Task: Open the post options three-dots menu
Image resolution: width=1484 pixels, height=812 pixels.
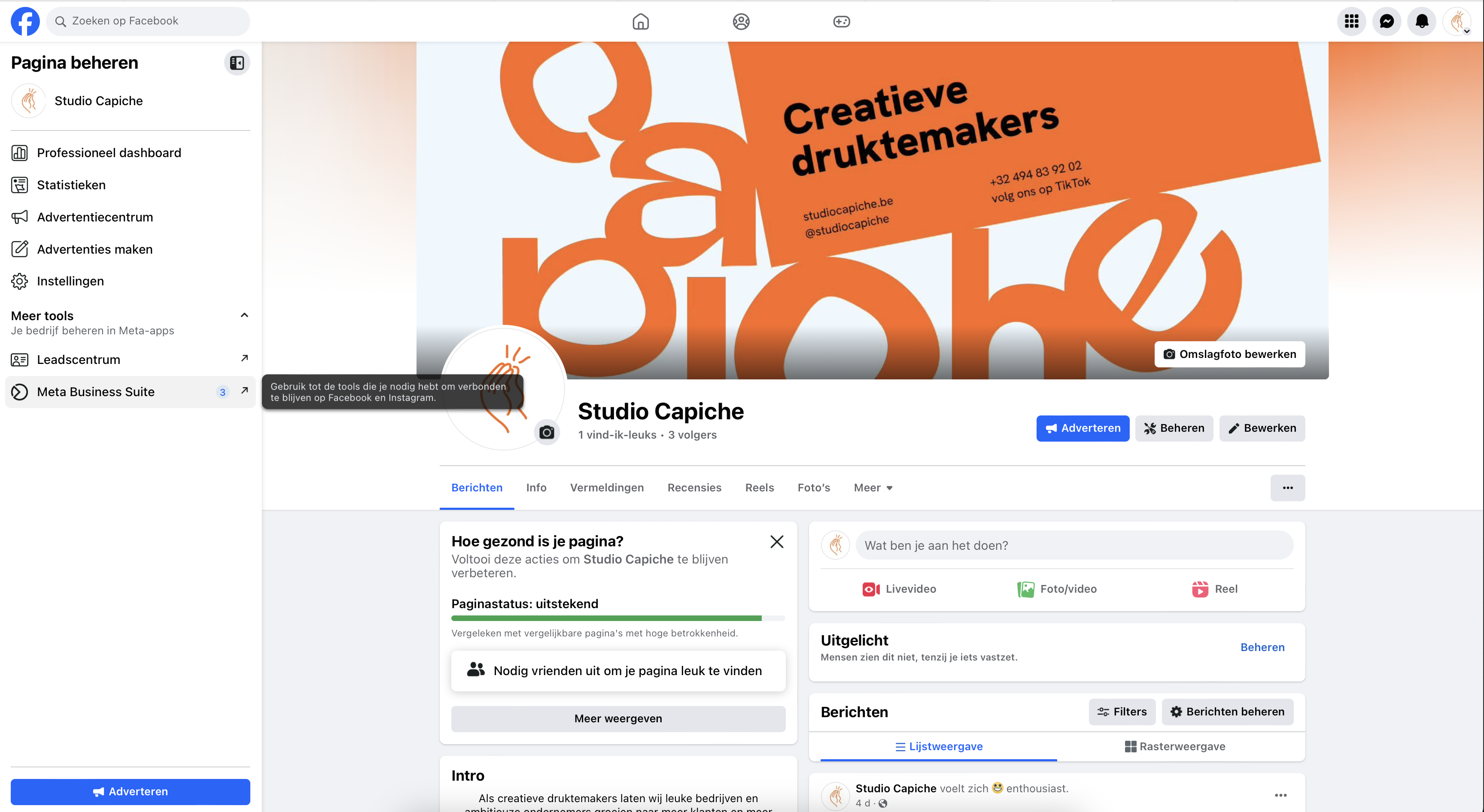Action: click(1280, 795)
